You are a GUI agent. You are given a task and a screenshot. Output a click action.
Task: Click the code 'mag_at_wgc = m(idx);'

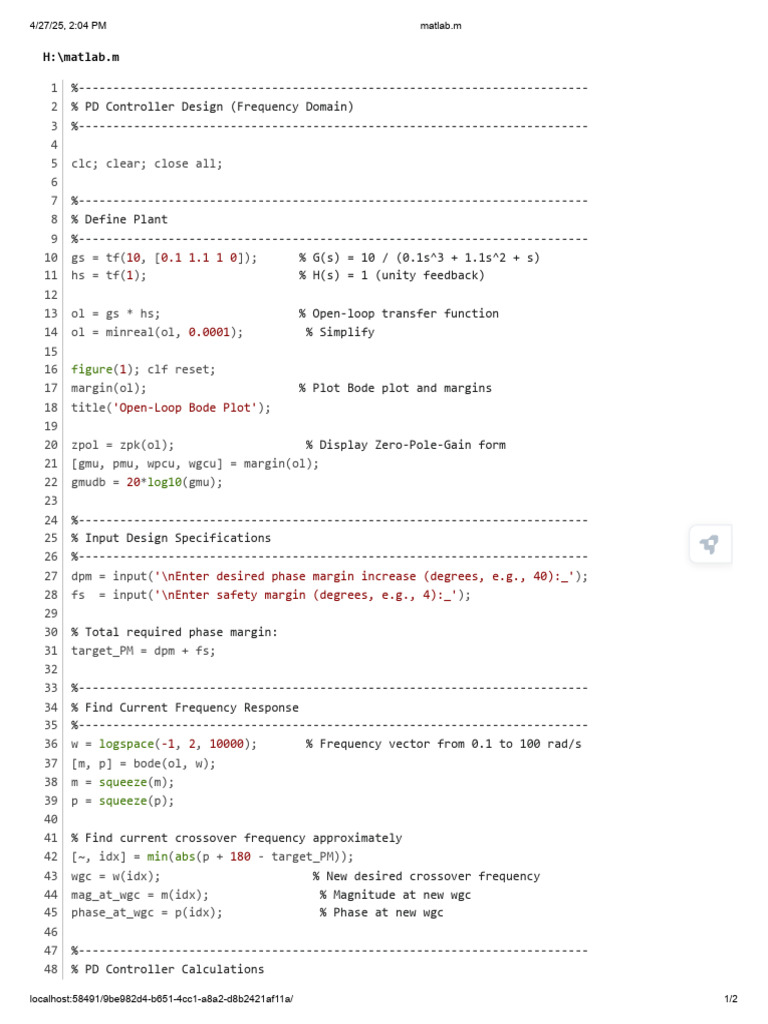[x=140, y=895]
